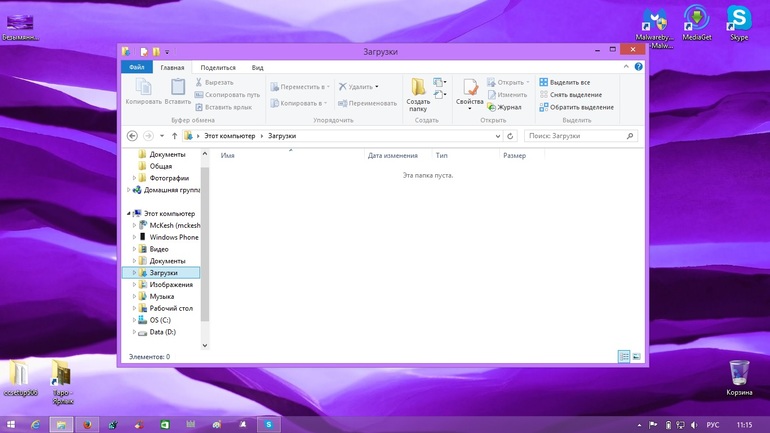Viewport: 770px width, 433px height.
Task: Expand Фотографии tree node
Action: 134,178
